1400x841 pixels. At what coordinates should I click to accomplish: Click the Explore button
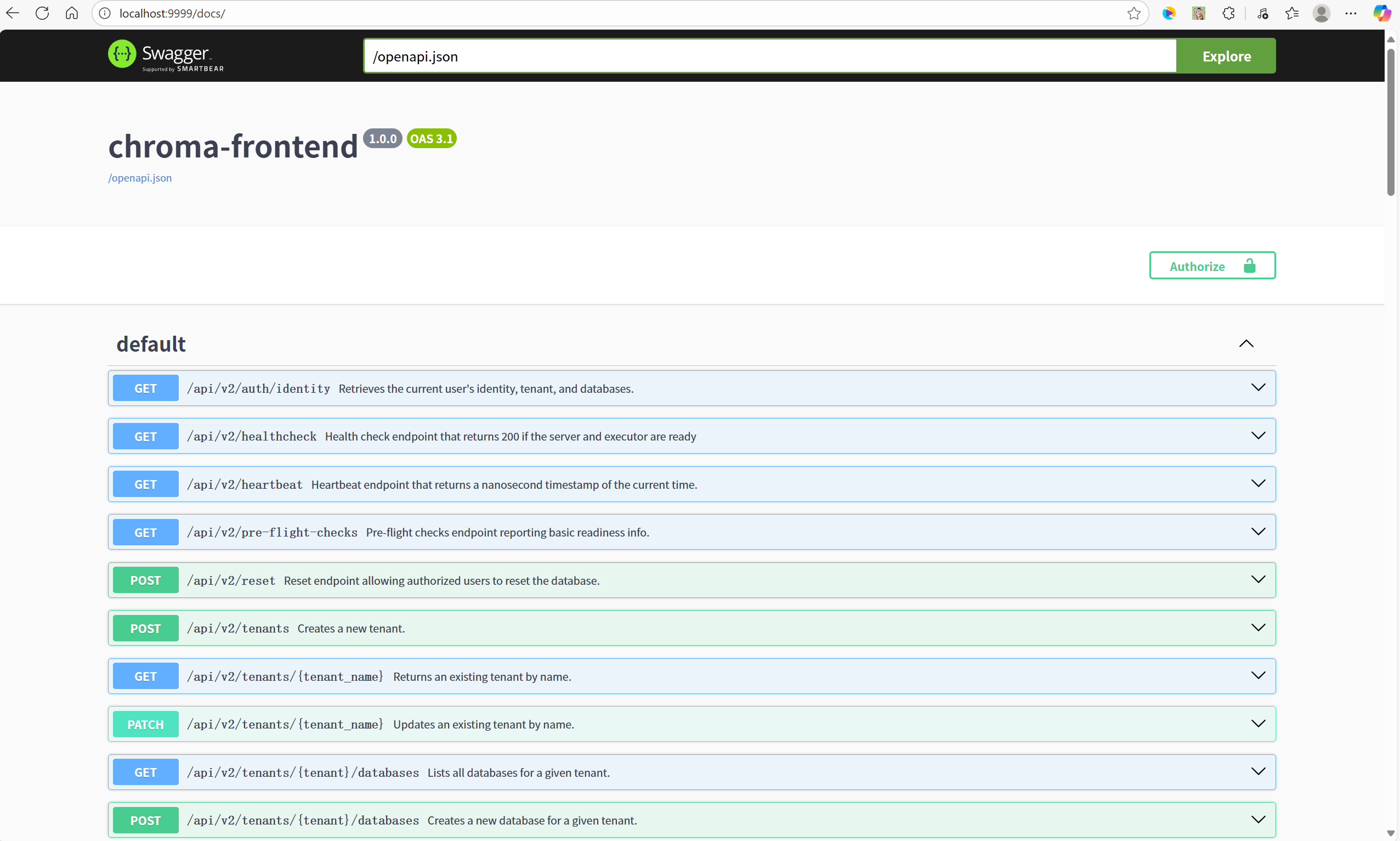(x=1226, y=56)
